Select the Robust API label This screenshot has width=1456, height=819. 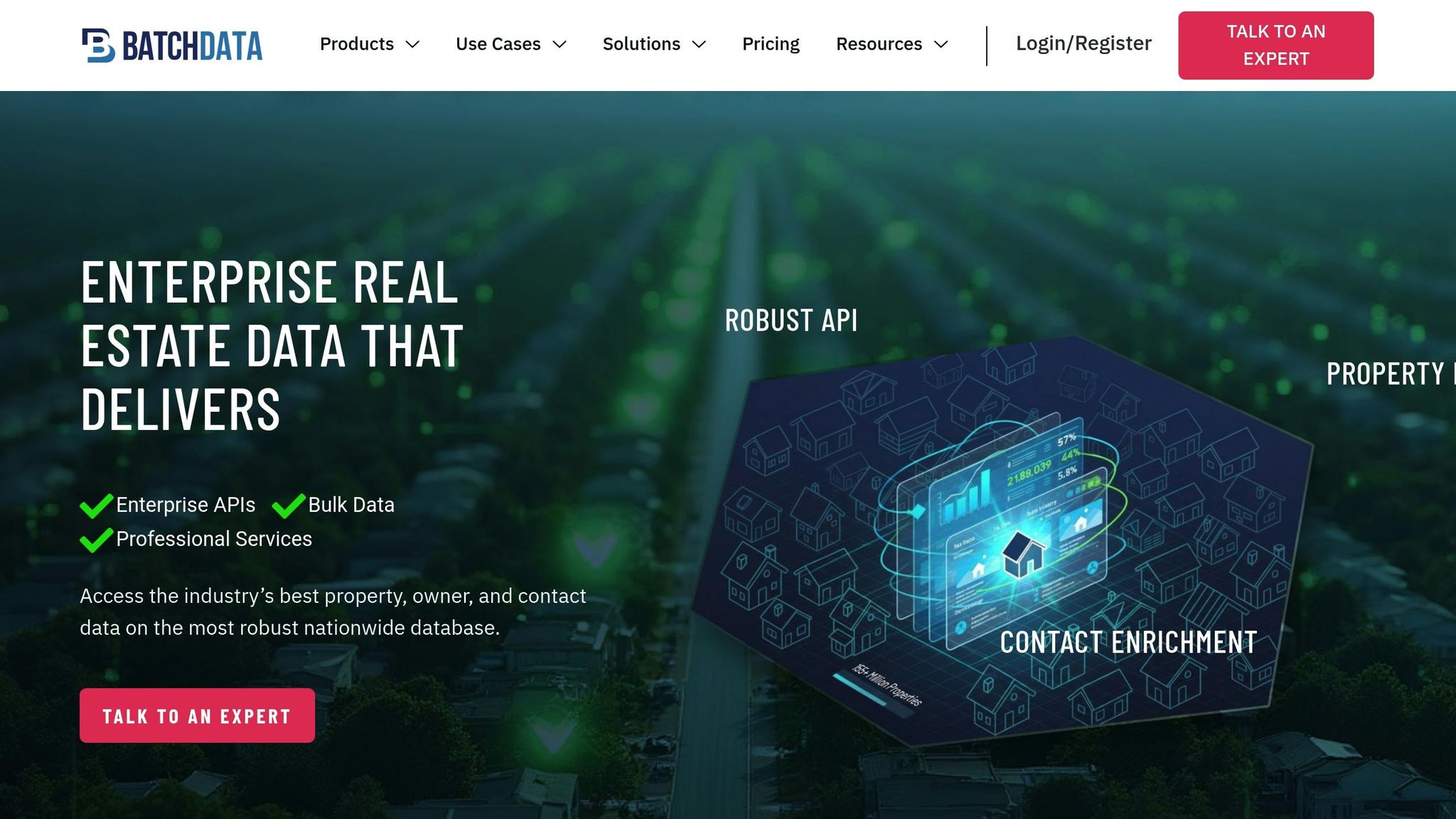pyautogui.click(x=791, y=321)
